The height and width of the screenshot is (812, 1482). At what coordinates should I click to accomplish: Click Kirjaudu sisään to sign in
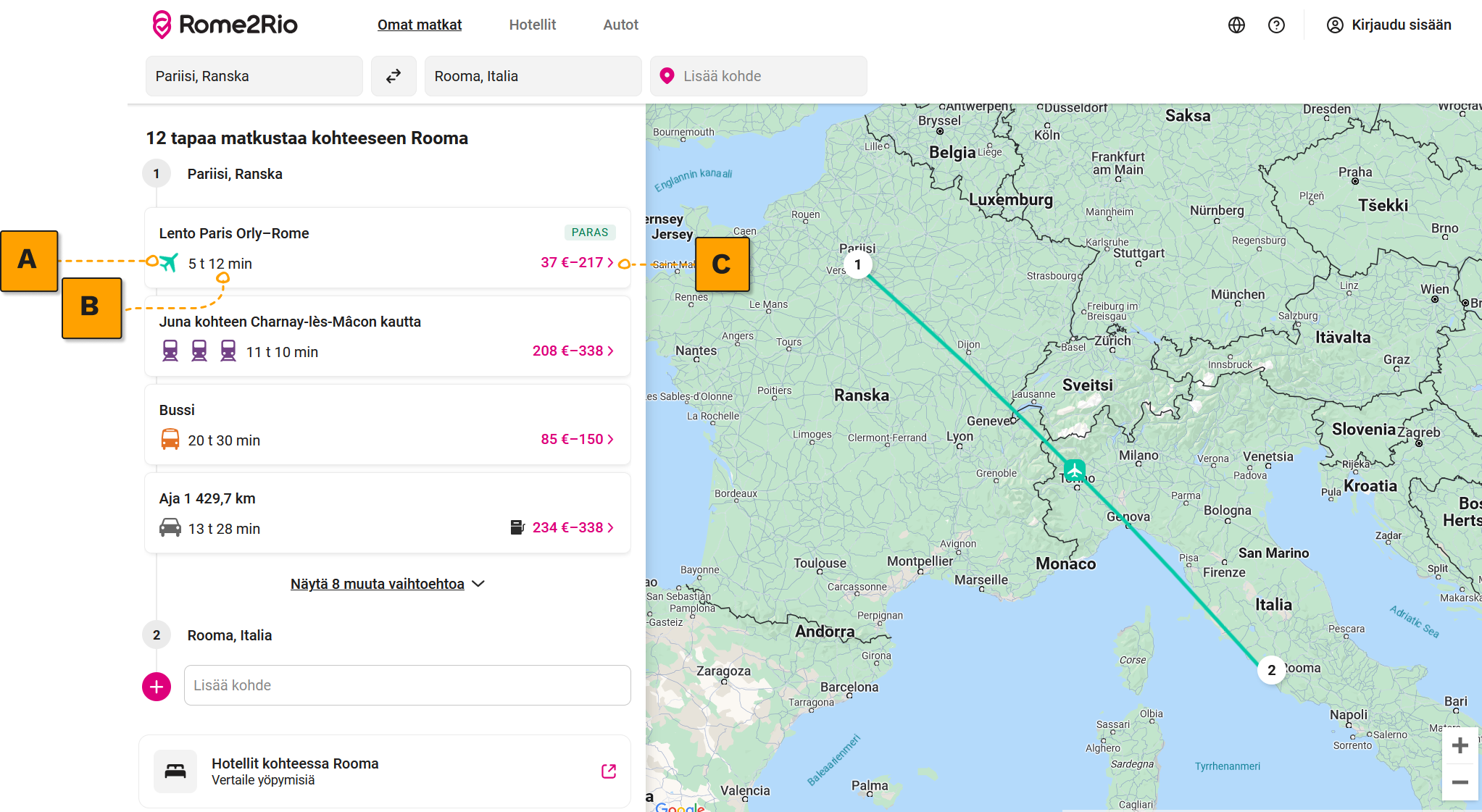(1389, 25)
